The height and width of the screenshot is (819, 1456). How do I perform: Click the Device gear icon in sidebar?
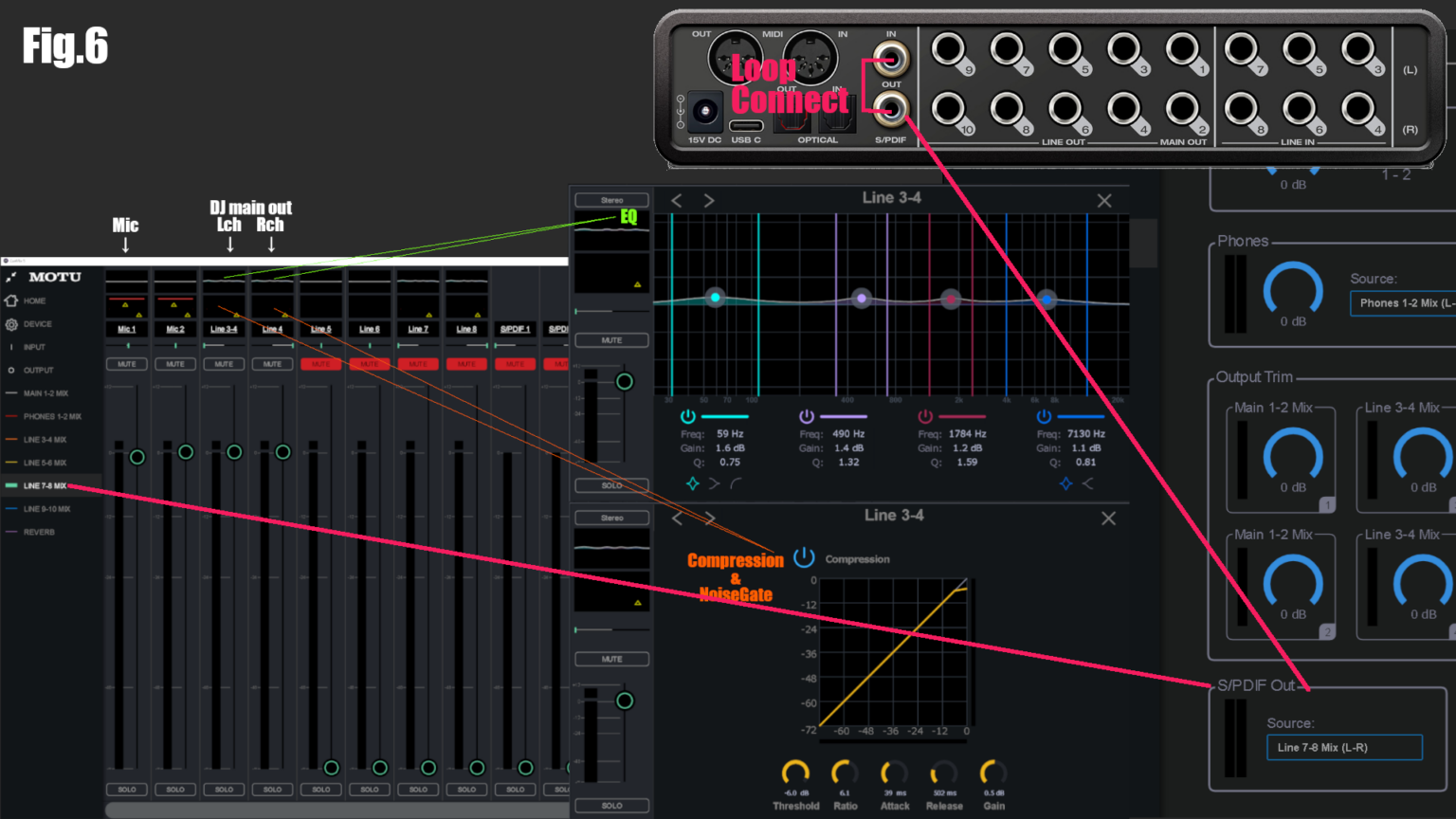tap(11, 324)
